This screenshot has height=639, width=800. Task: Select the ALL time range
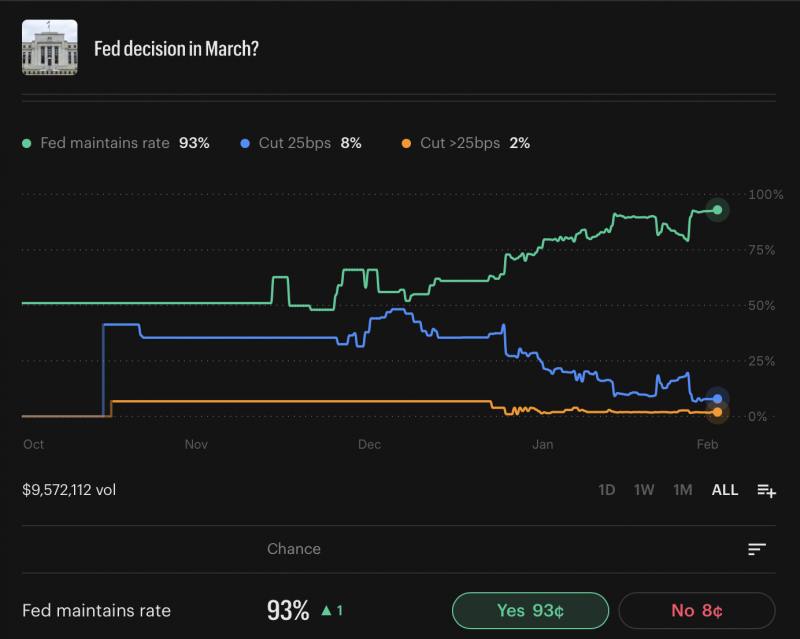pyautogui.click(x=724, y=490)
